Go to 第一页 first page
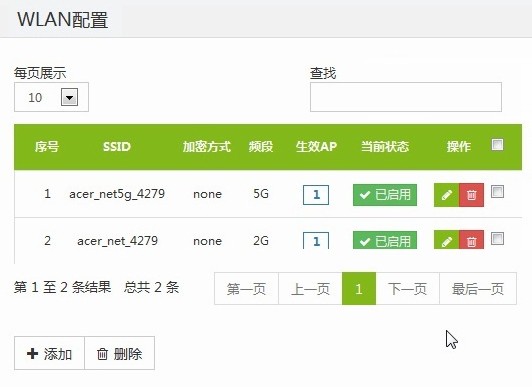The image size is (532, 387). point(246,289)
